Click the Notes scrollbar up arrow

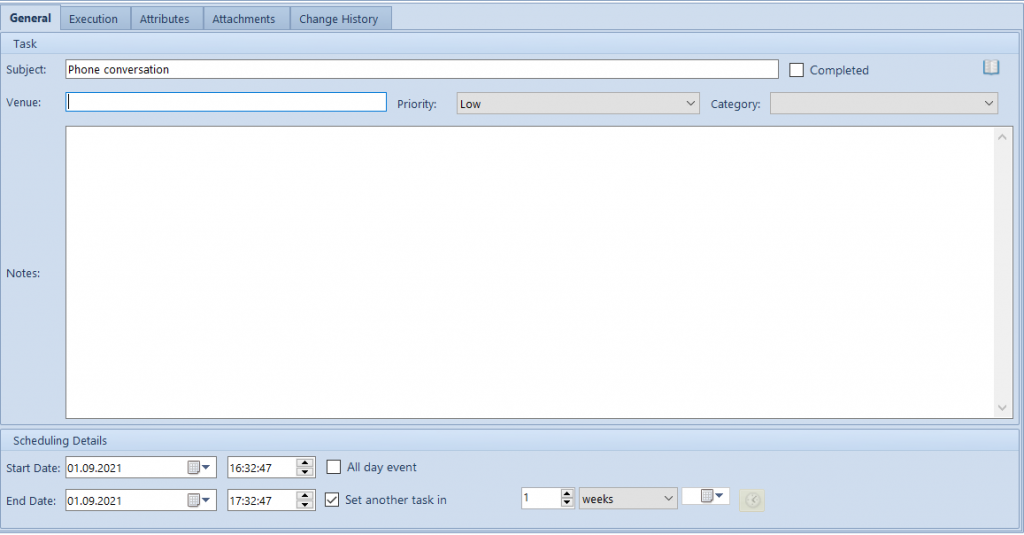click(x=1002, y=137)
